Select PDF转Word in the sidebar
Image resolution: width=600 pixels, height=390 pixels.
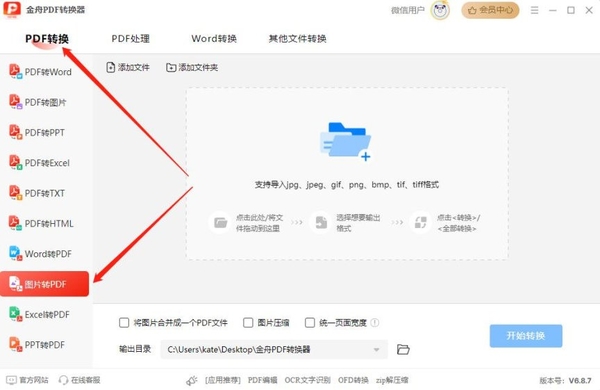click(41, 72)
